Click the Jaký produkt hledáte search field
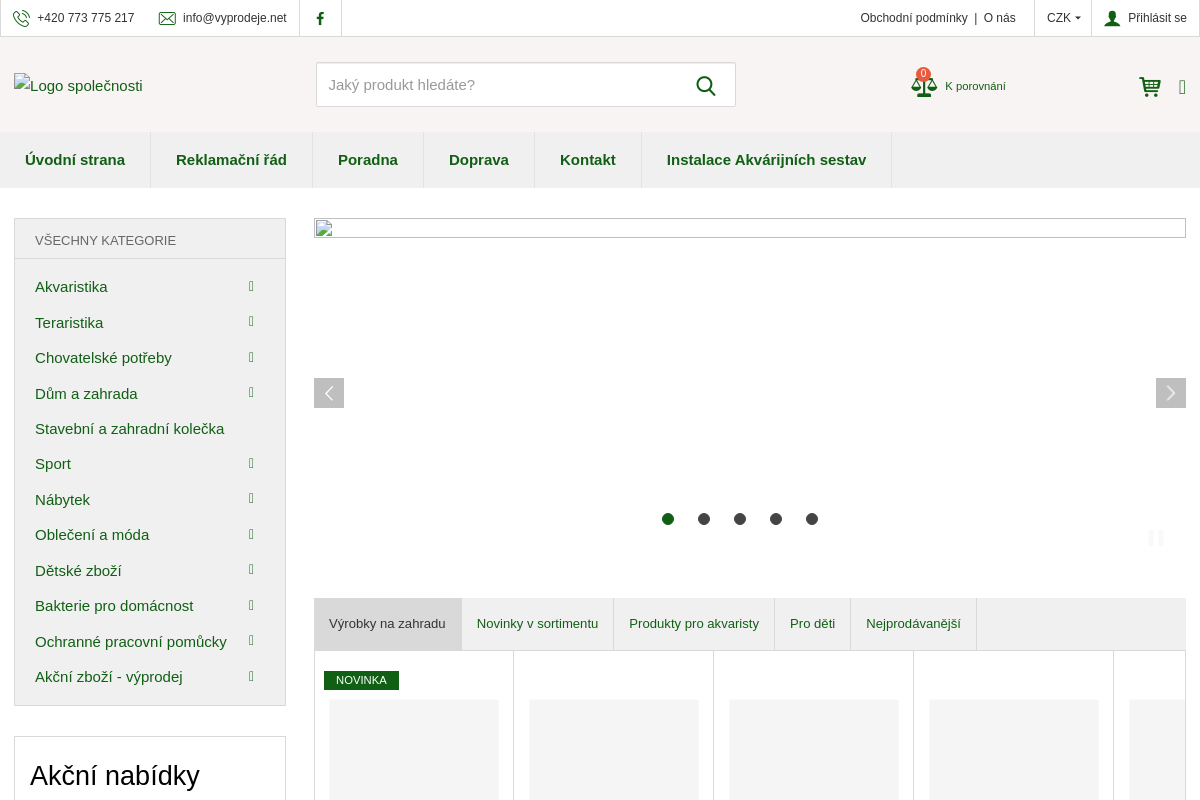 click(x=500, y=85)
